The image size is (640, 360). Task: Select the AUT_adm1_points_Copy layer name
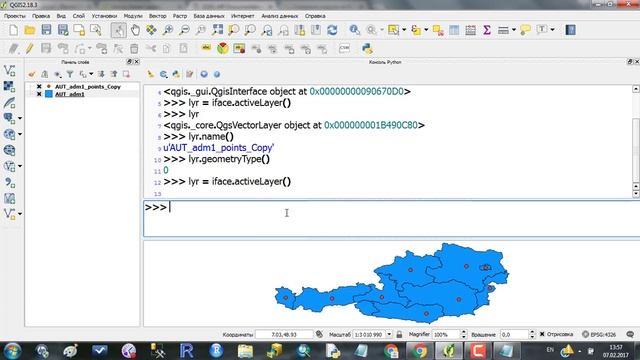[88, 87]
